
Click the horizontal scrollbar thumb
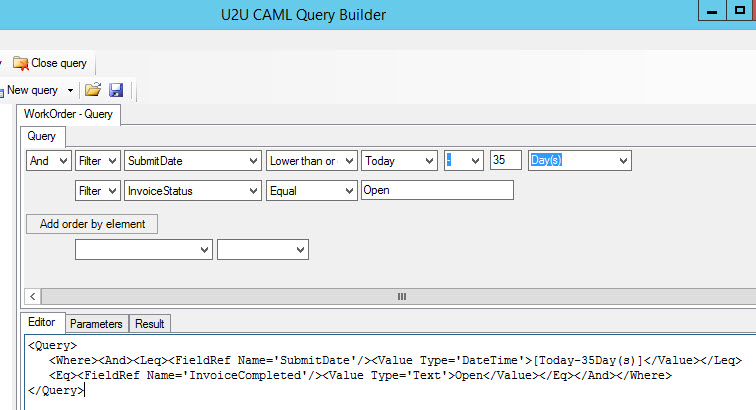[401, 296]
